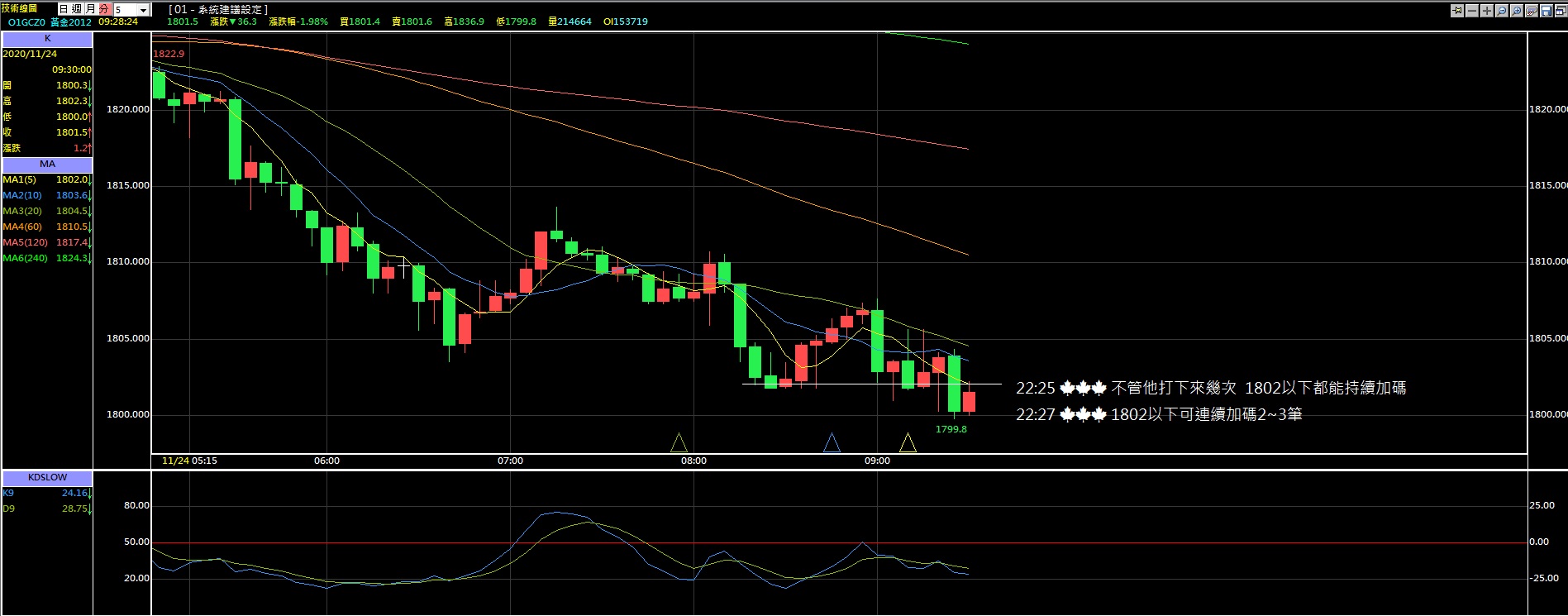Click the cascade windows layout icon
This screenshot has width=1568, height=616.
point(1561,11)
